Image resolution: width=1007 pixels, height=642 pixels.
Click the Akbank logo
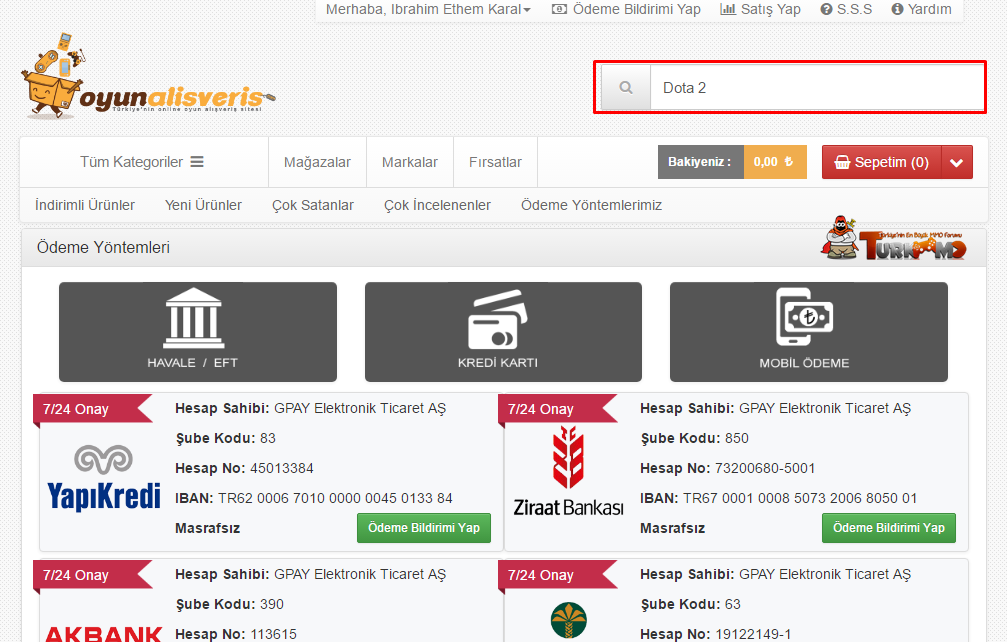coord(104,633)
